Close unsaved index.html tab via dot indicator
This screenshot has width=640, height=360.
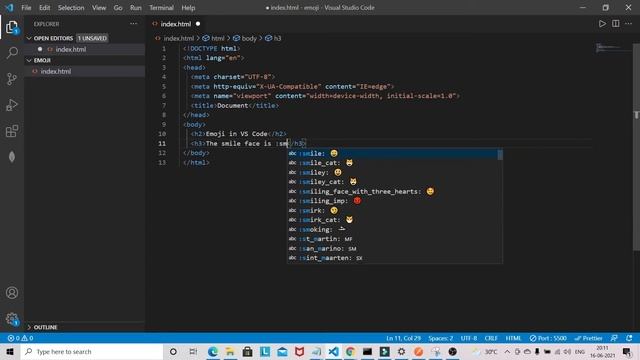point(198,24)
